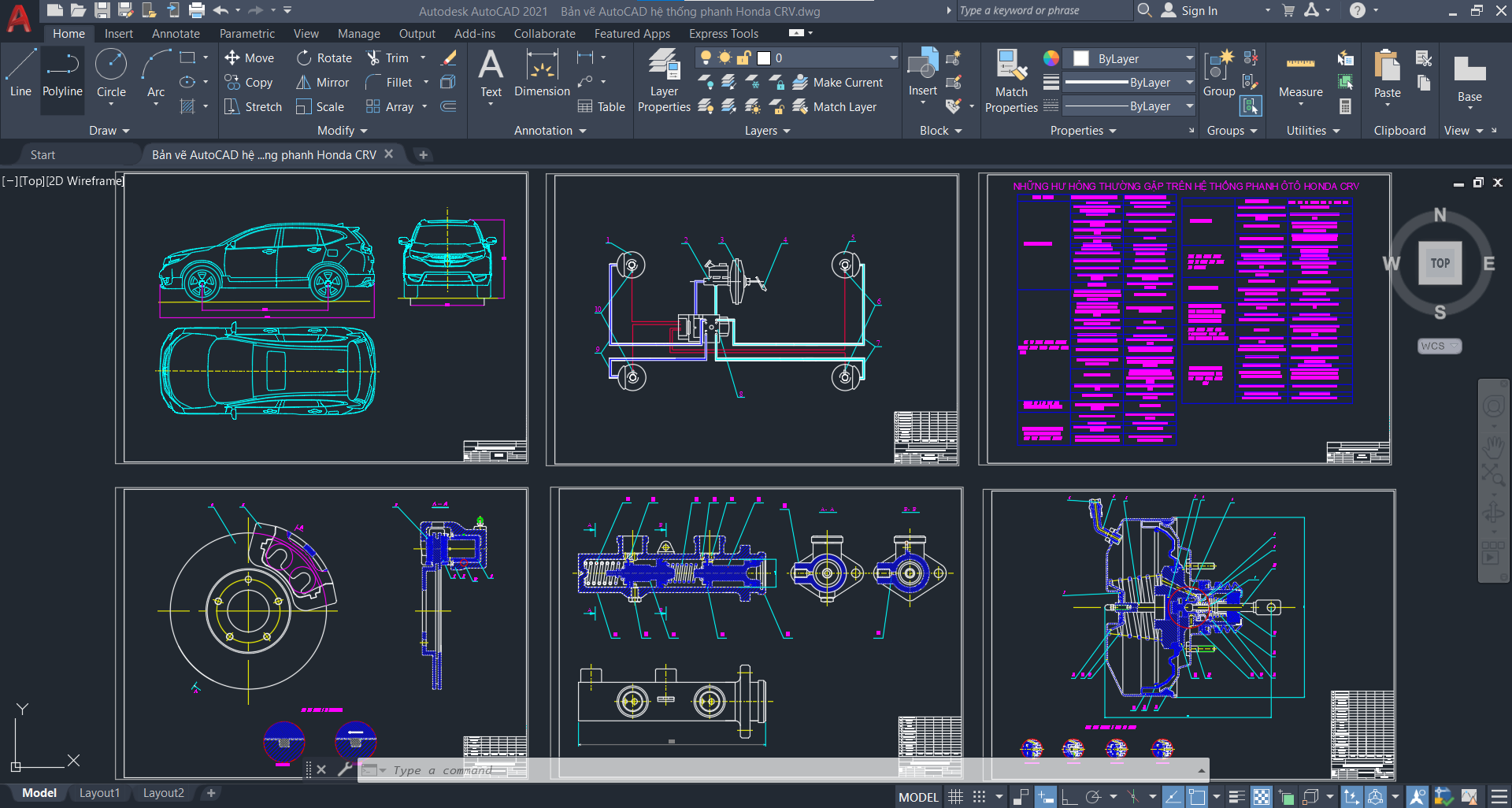1512x808 pixels.
Task: Click the Copy tool
Action: [x=249, y=82]
